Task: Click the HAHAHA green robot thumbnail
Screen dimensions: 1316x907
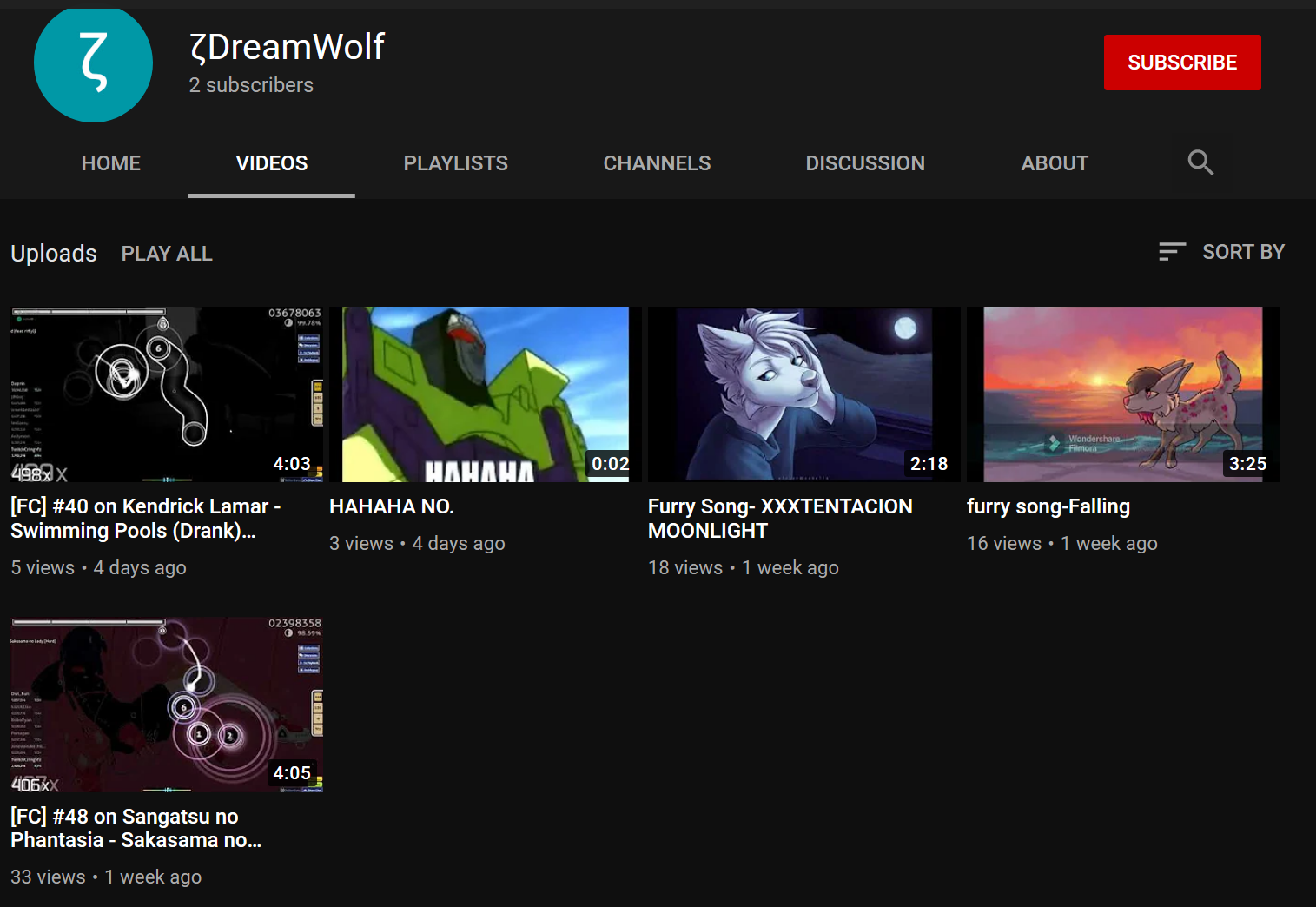Action: [x=486, y=394]
